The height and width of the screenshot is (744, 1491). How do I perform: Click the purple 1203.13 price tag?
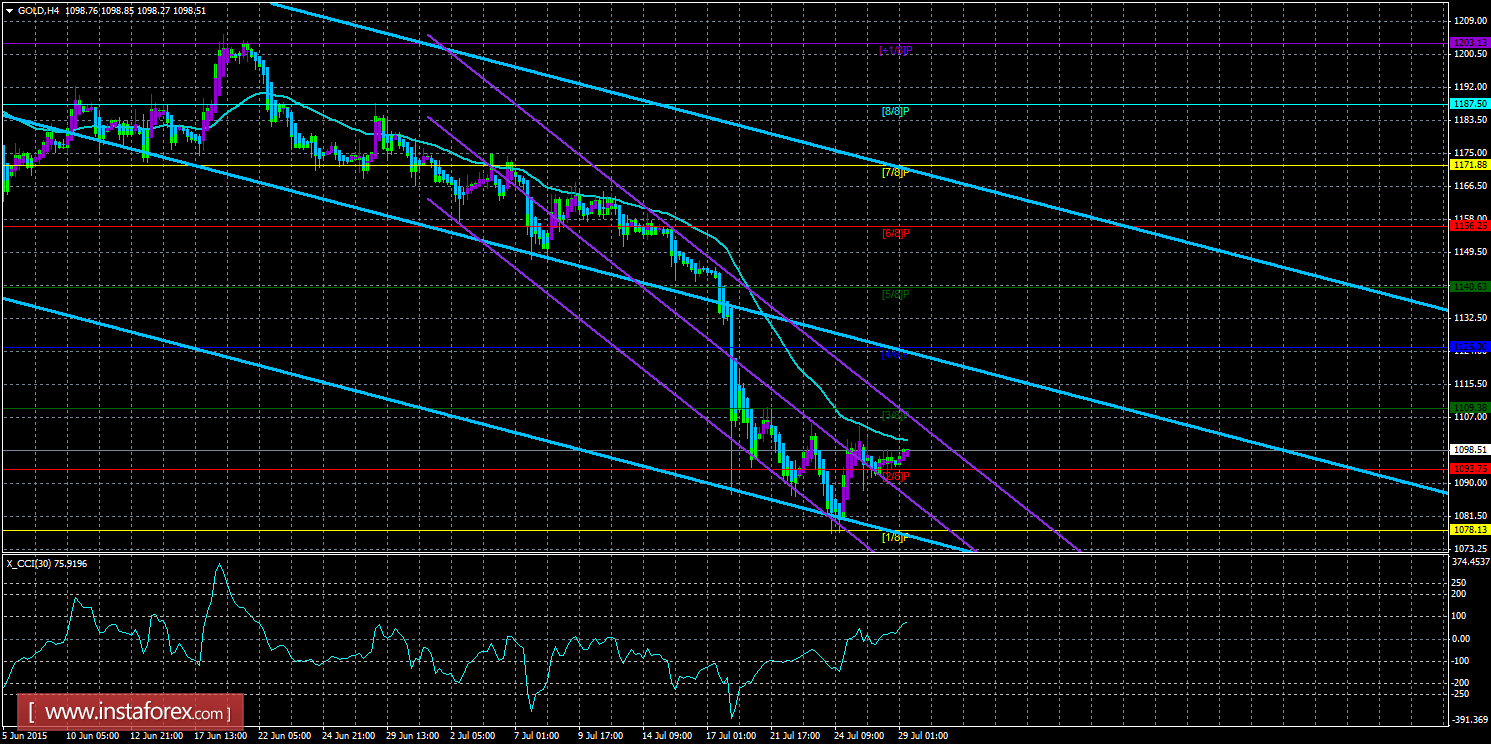[1469, 43]
